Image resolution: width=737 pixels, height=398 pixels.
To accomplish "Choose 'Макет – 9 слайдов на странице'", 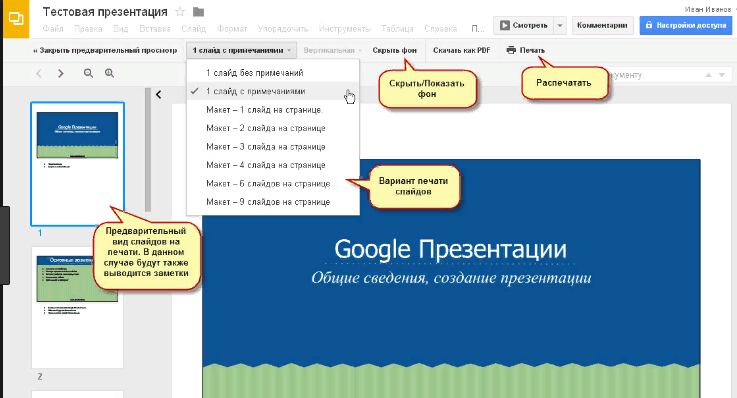I will (x=273, y=202).
